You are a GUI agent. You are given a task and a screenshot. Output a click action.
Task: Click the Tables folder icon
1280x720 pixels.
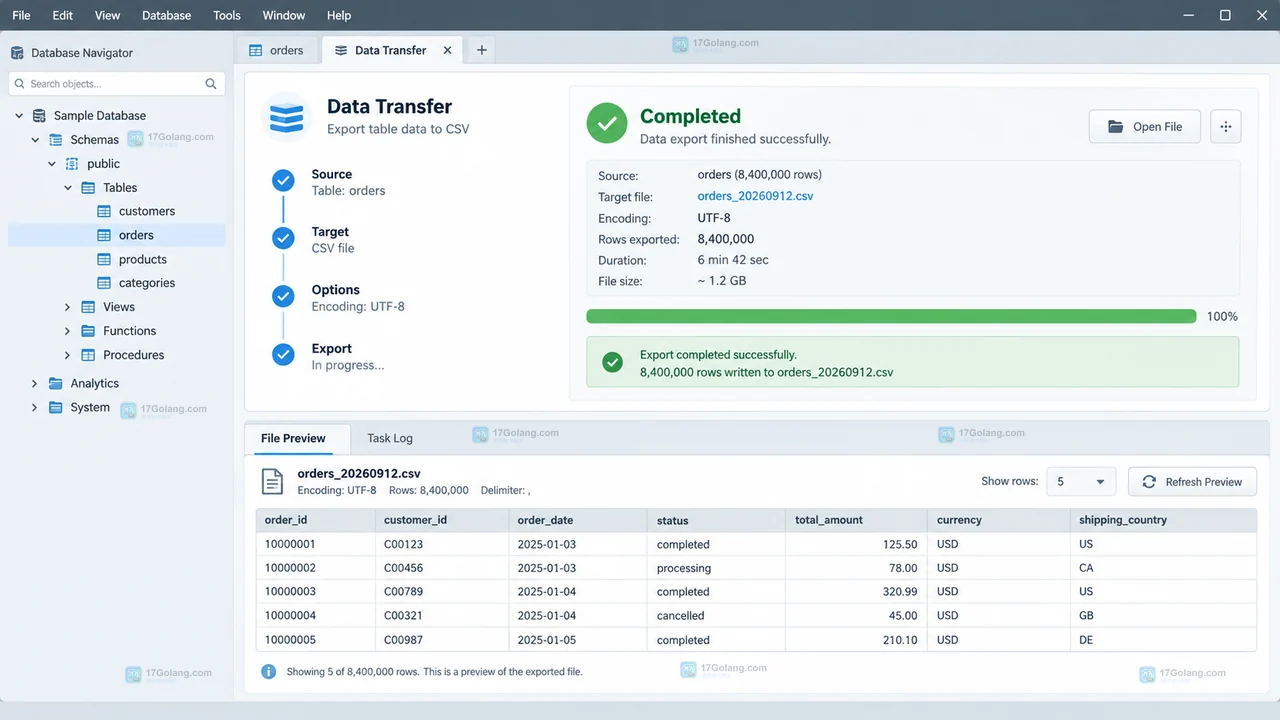(88, 188)
